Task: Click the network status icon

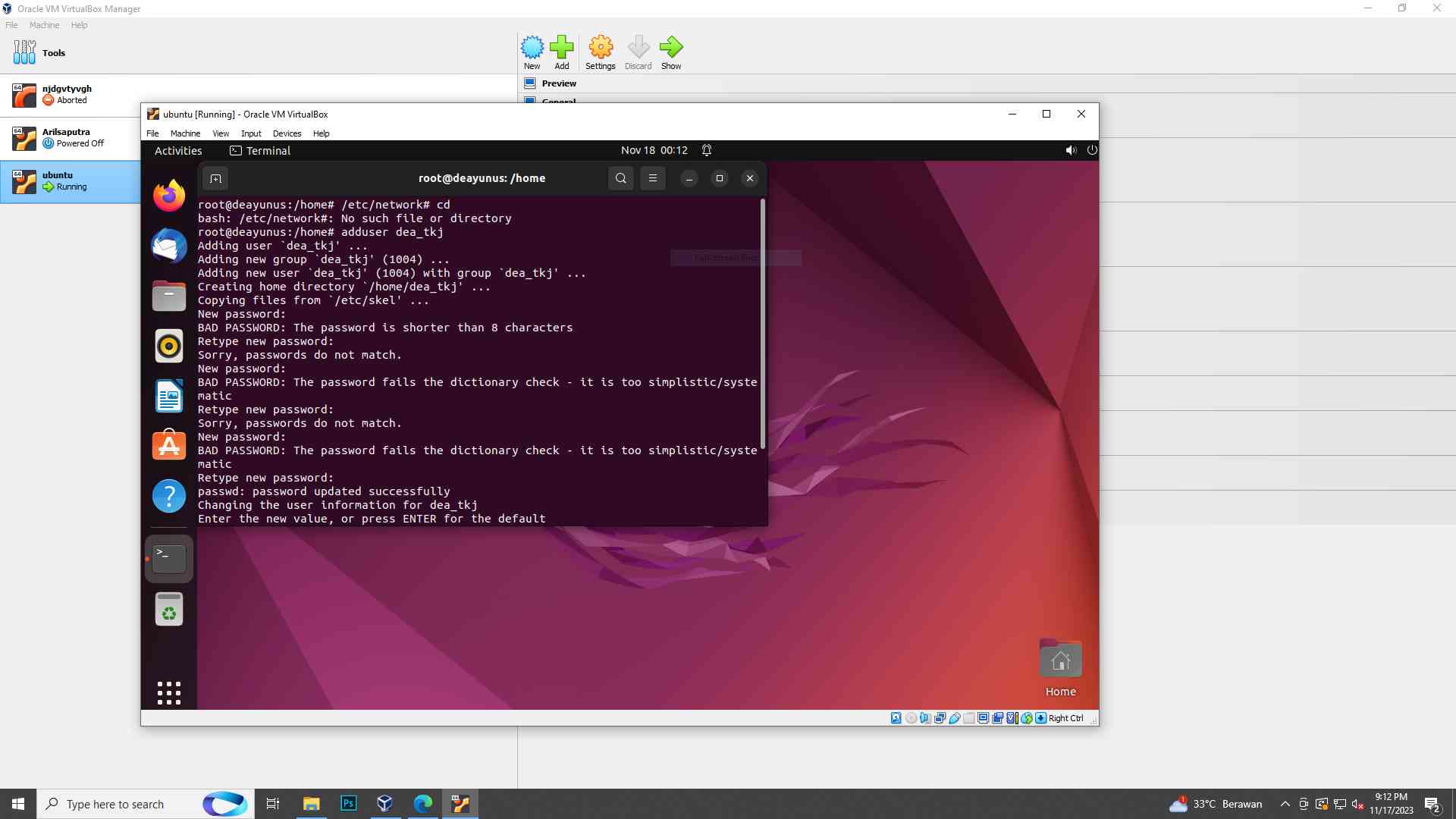Action: pyautogui.click(x=940, y=718)
